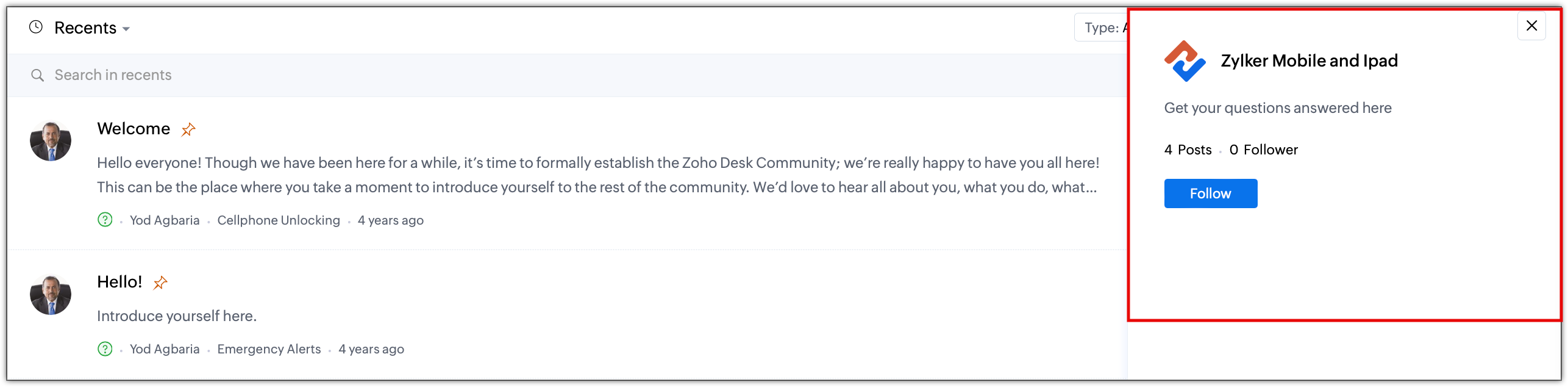The height and width of the screenshot is (387, 1568).
Task: Click the pin icon next to Hello!
Action: [160, 283]
